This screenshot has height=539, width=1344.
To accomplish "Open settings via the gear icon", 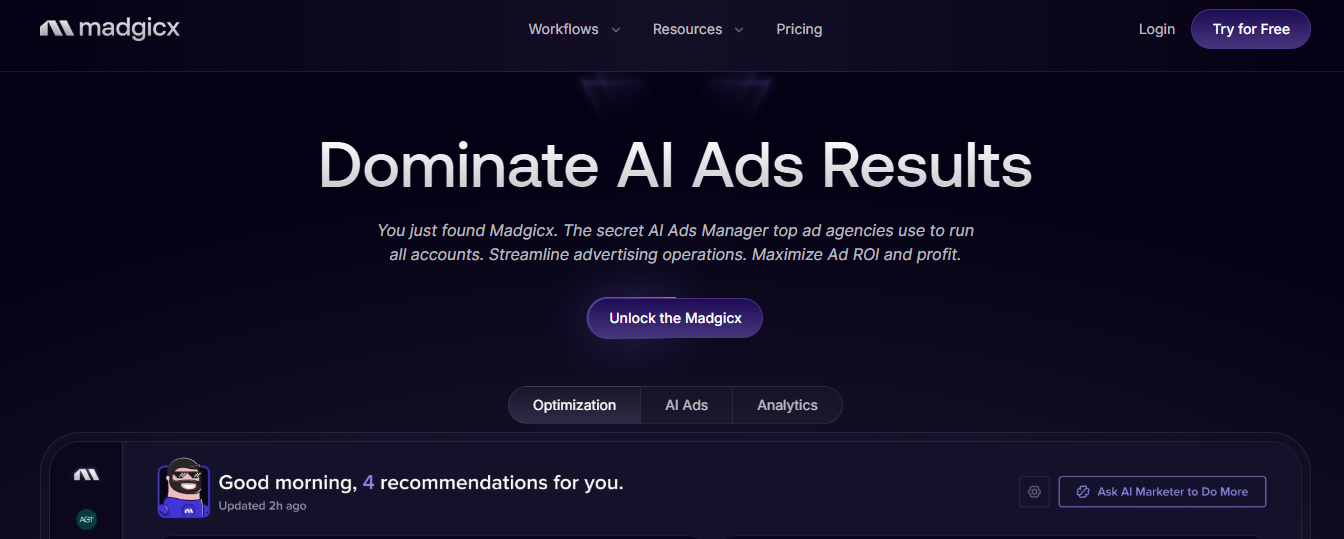I will 1034,492.
